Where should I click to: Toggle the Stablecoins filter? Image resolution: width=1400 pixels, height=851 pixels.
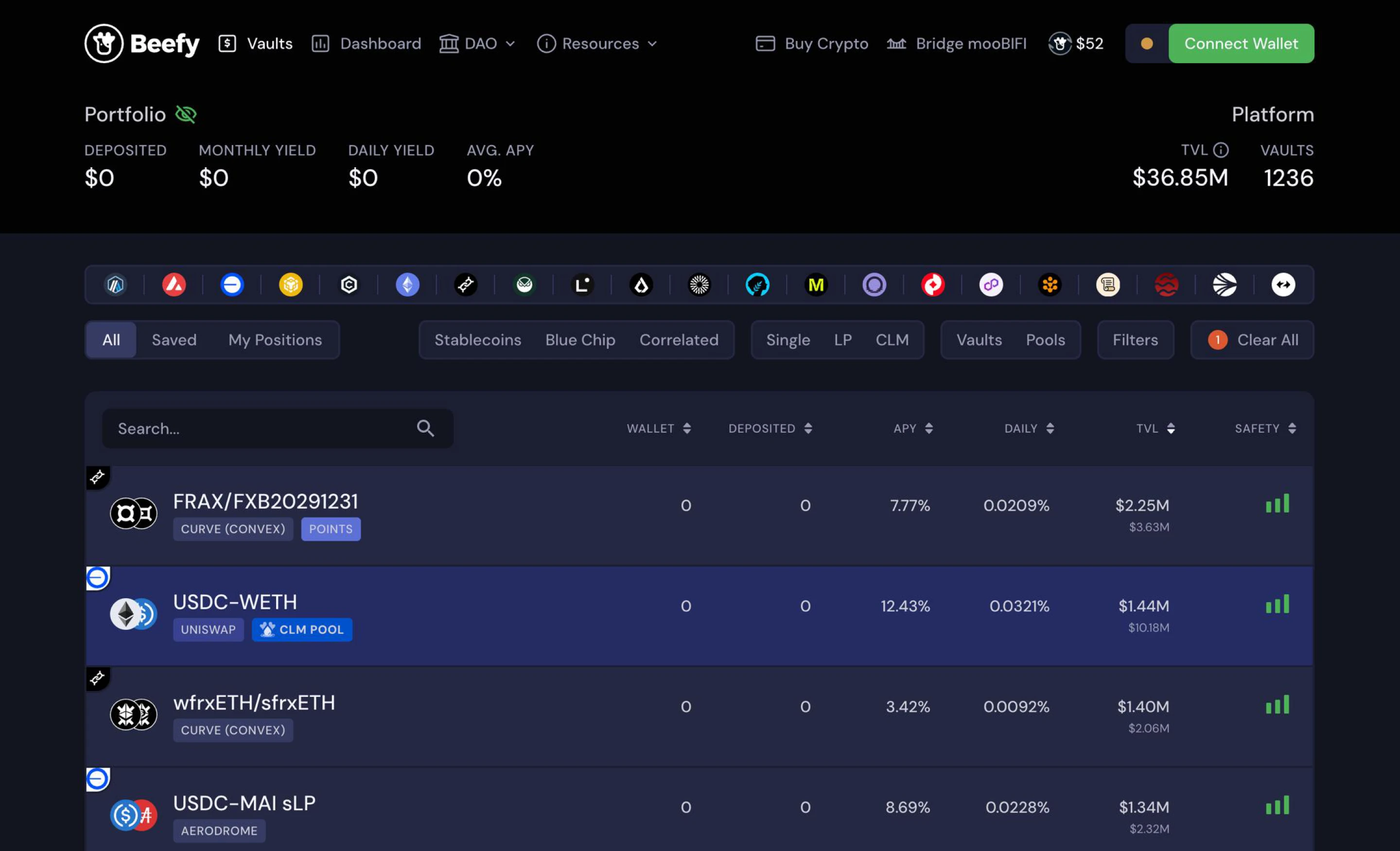coord(478,340)
